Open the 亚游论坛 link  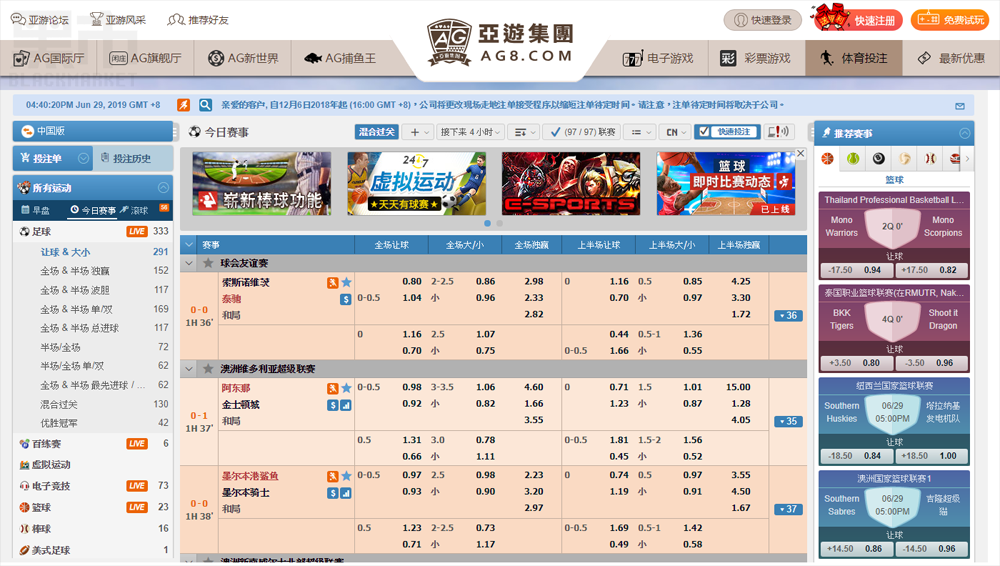tap(40, 20)
